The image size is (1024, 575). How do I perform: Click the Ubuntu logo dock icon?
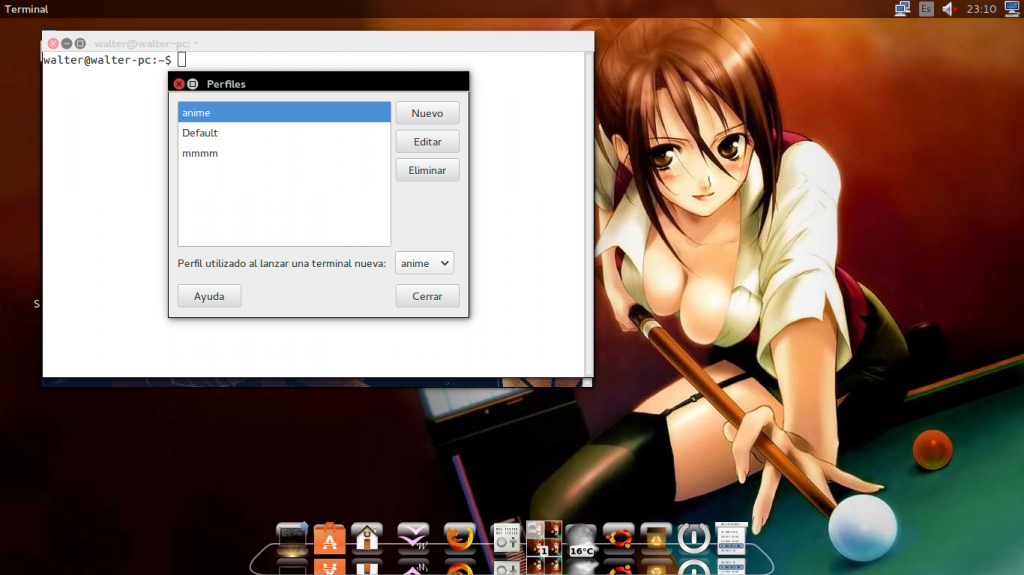click(x=618, y=538)
